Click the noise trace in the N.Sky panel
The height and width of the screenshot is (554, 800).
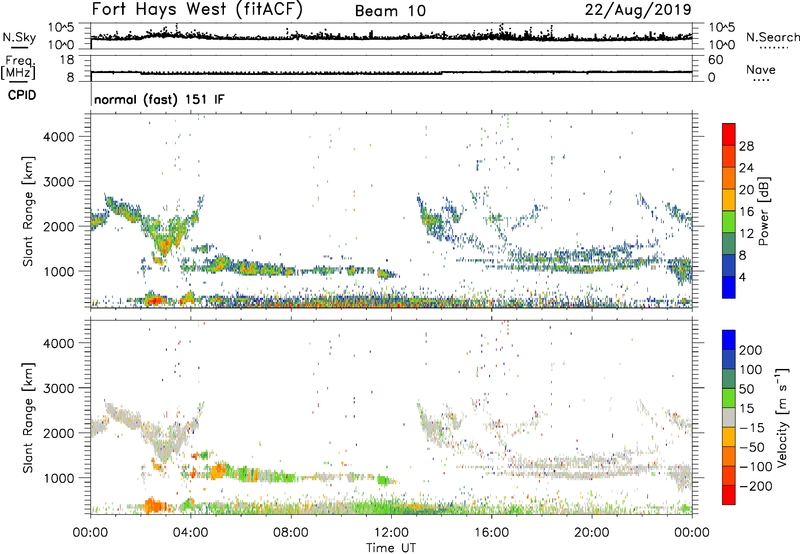tap(391, 36)
